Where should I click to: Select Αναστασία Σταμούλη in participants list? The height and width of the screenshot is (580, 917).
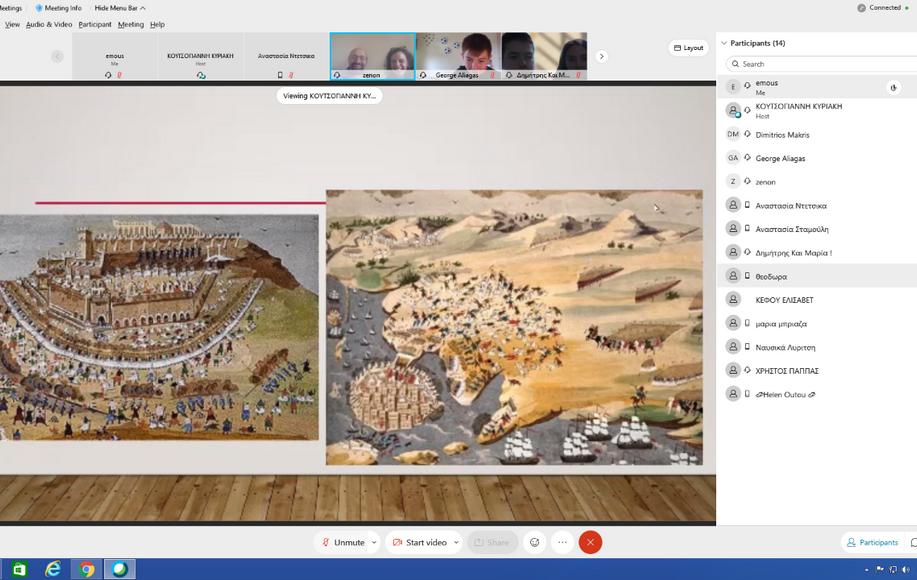(x=816, y=229)
